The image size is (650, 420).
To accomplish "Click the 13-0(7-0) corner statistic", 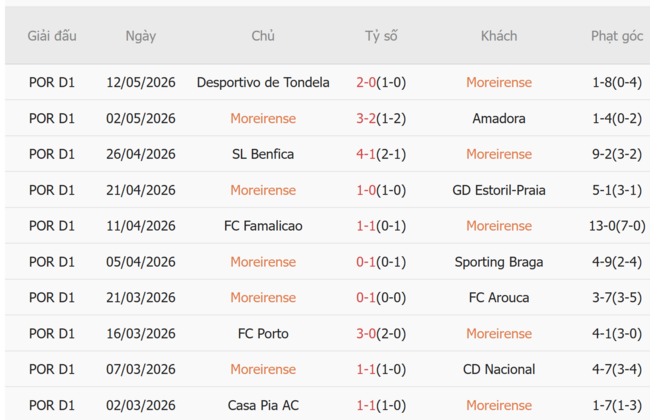I will (x=617, y=226).
